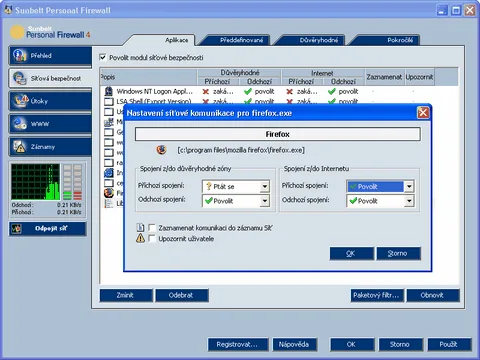Click the Zaznamenat column header
Screen dimensions: 480x360
385,77
